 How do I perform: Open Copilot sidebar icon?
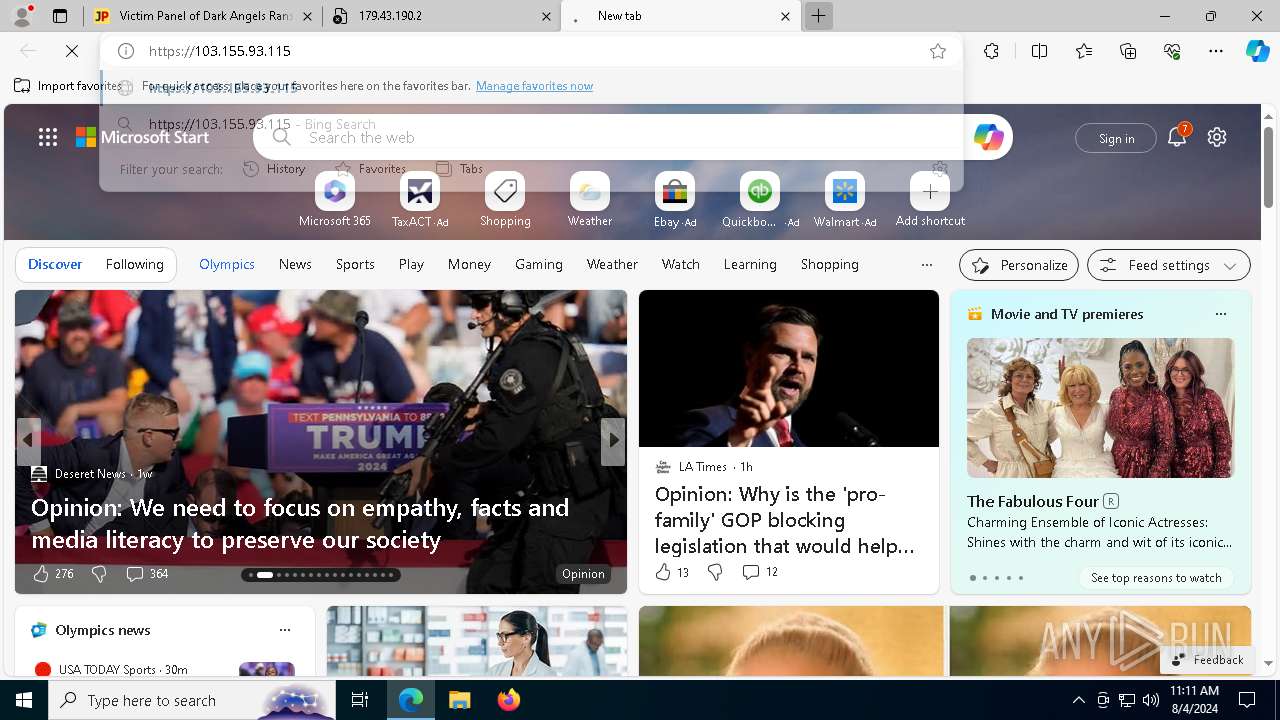click(1257, 51)
